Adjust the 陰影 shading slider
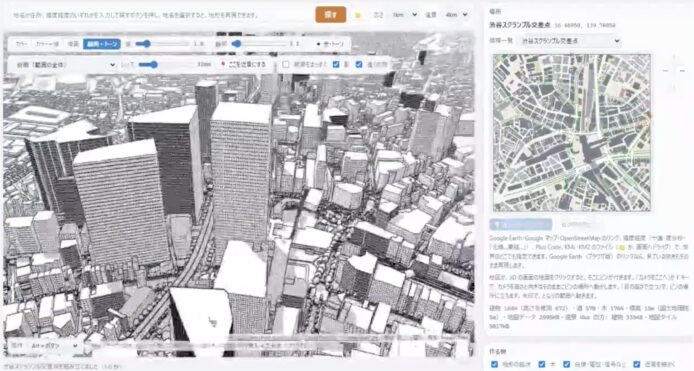 click(259, 44)
